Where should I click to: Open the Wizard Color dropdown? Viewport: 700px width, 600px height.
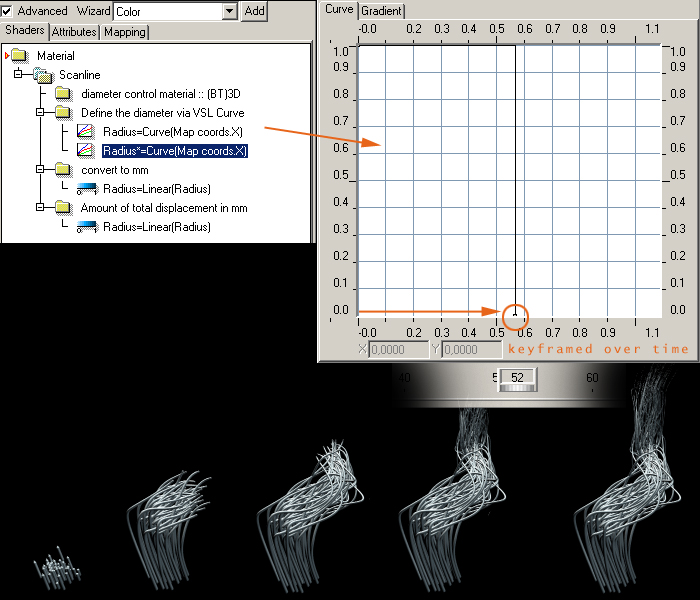click(230, 11)
